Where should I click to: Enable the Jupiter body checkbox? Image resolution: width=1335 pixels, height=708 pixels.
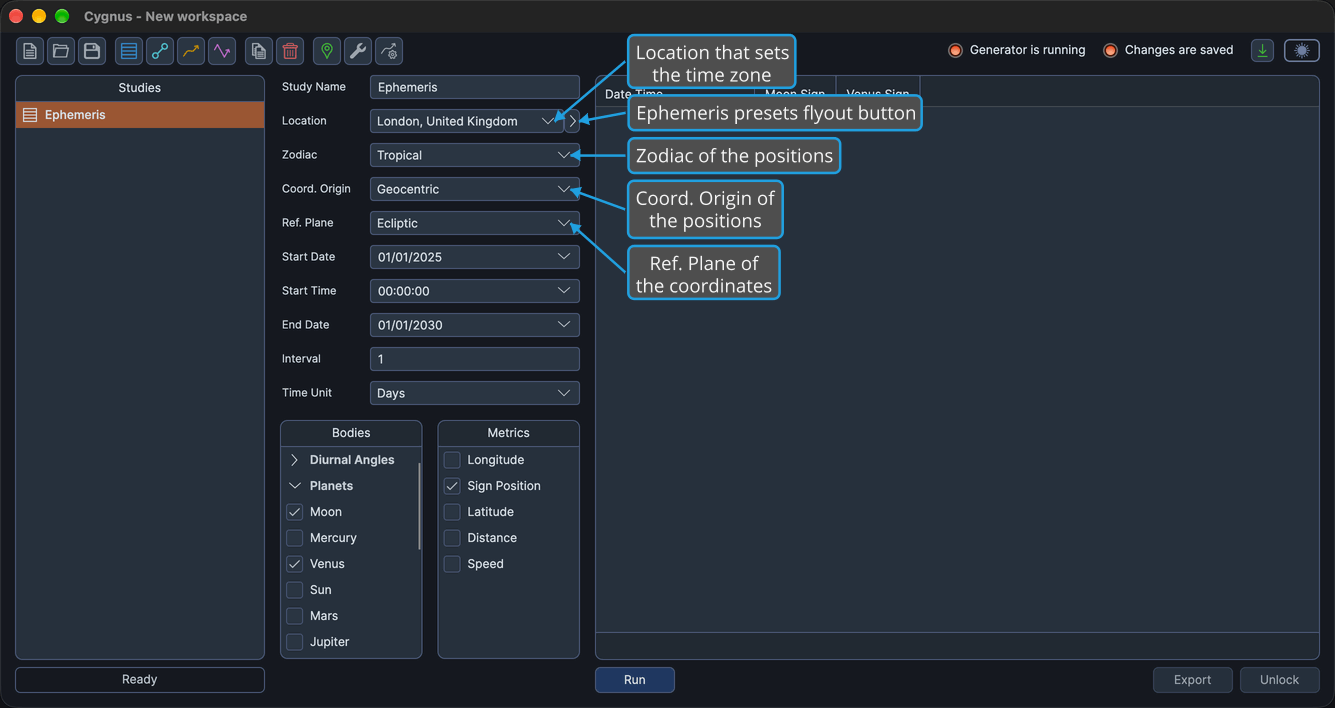click(x=295, y=642)
